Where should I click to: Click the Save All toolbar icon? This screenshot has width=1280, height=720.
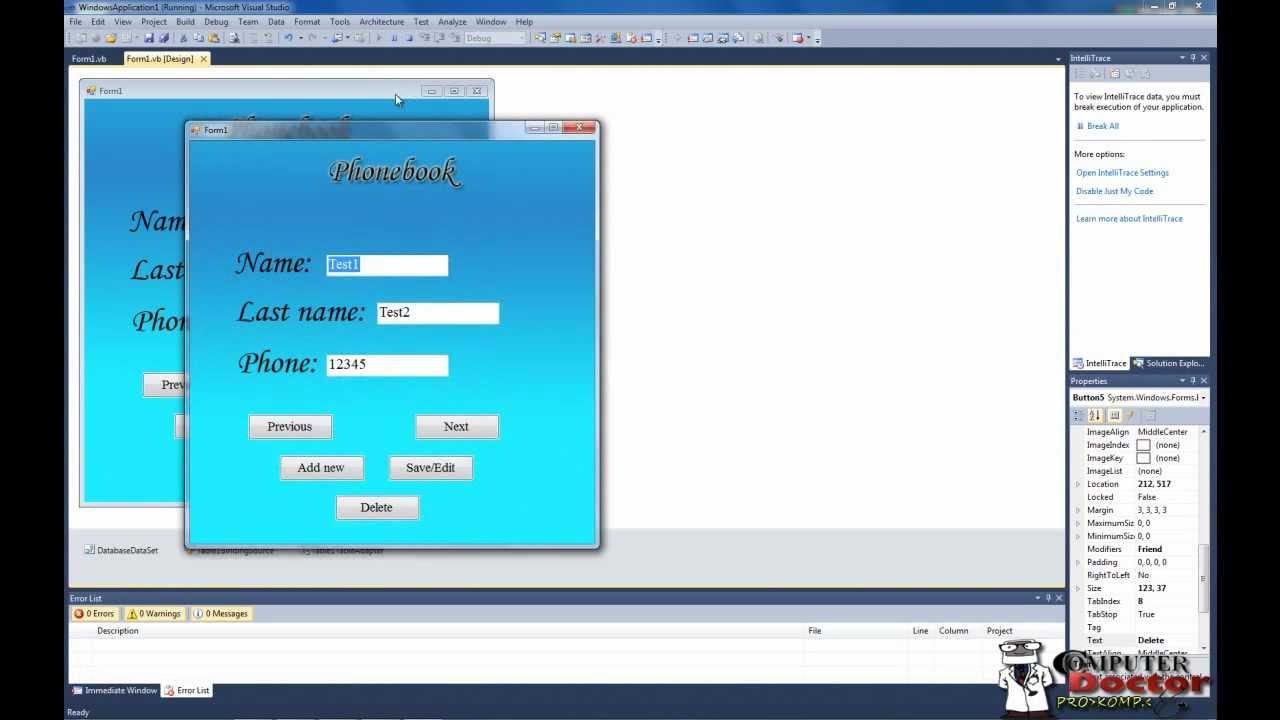pyautogui.click(x=163, y=38)
